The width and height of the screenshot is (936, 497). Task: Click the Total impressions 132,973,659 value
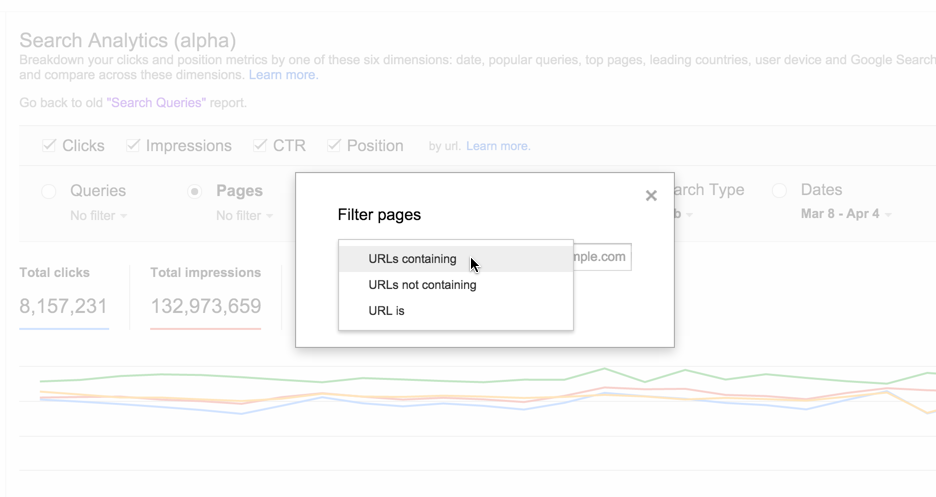tap(205, 306)
